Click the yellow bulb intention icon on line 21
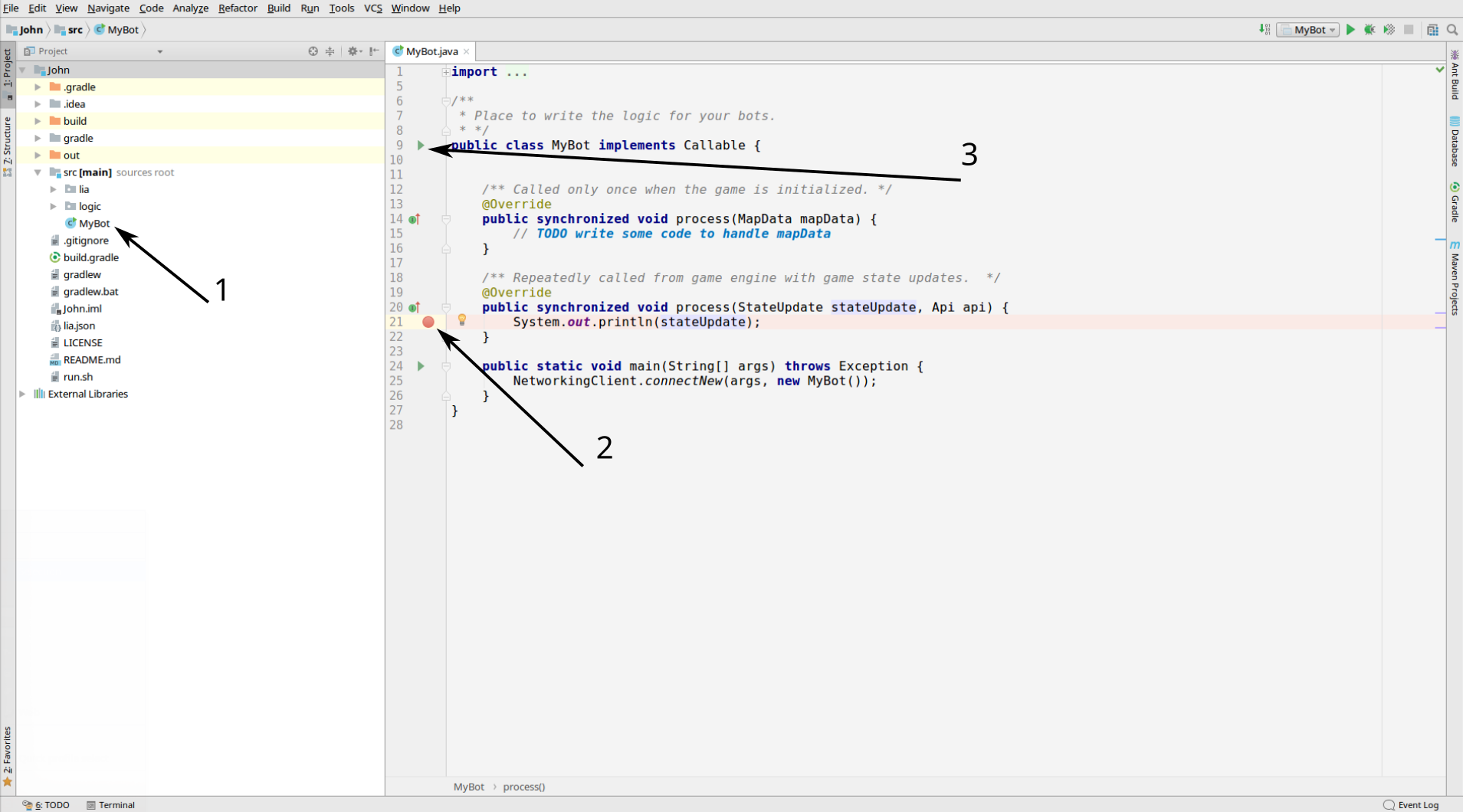The height and width of the screenshot is (812, 1463). [463, 320]
